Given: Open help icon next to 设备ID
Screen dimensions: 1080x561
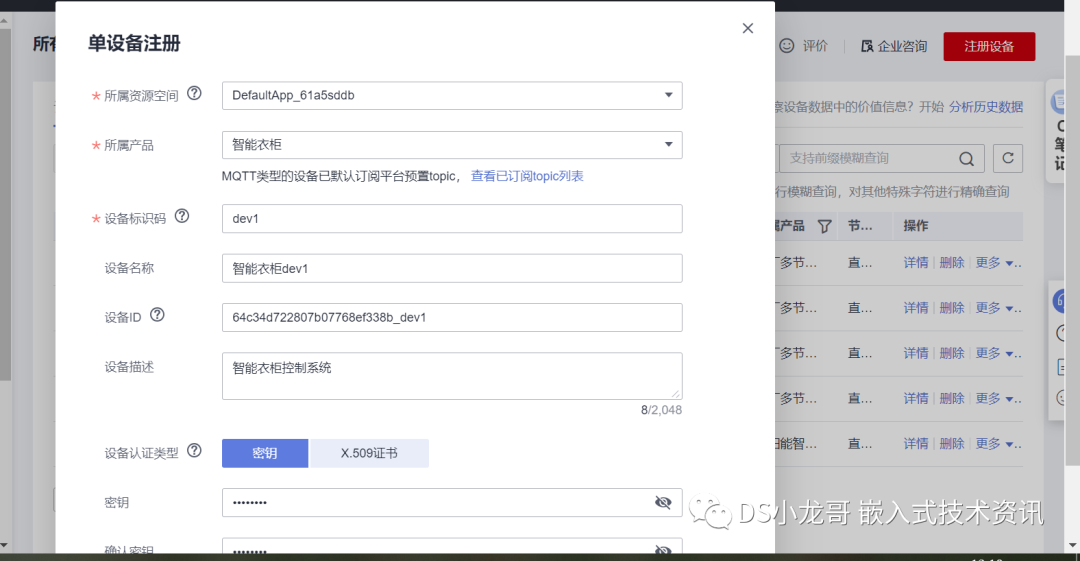Looking at the screenshot, I should click(x=157, y=314).
